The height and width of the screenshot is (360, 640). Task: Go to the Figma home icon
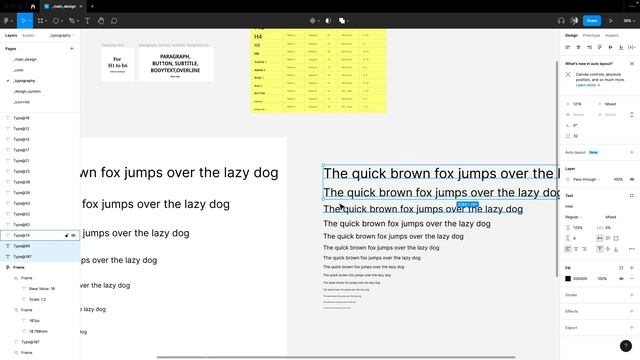[33, 7]
